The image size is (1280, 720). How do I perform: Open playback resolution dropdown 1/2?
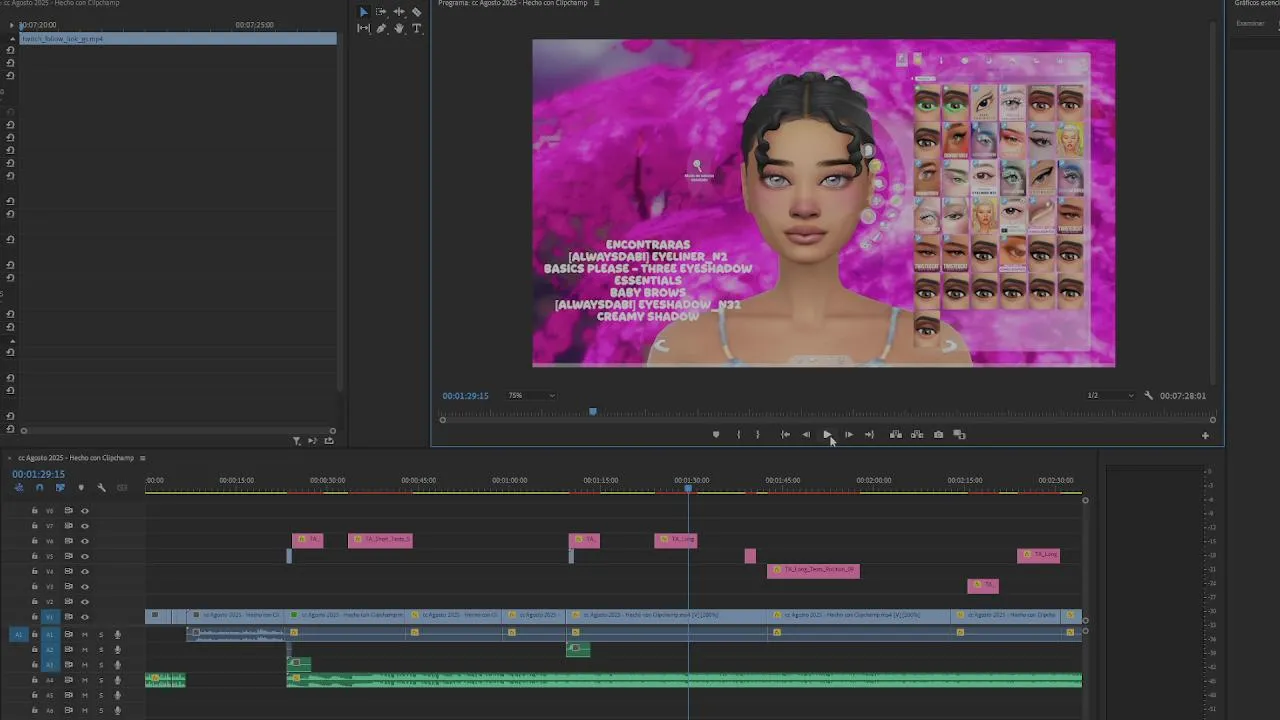[x=1110, y=395]
